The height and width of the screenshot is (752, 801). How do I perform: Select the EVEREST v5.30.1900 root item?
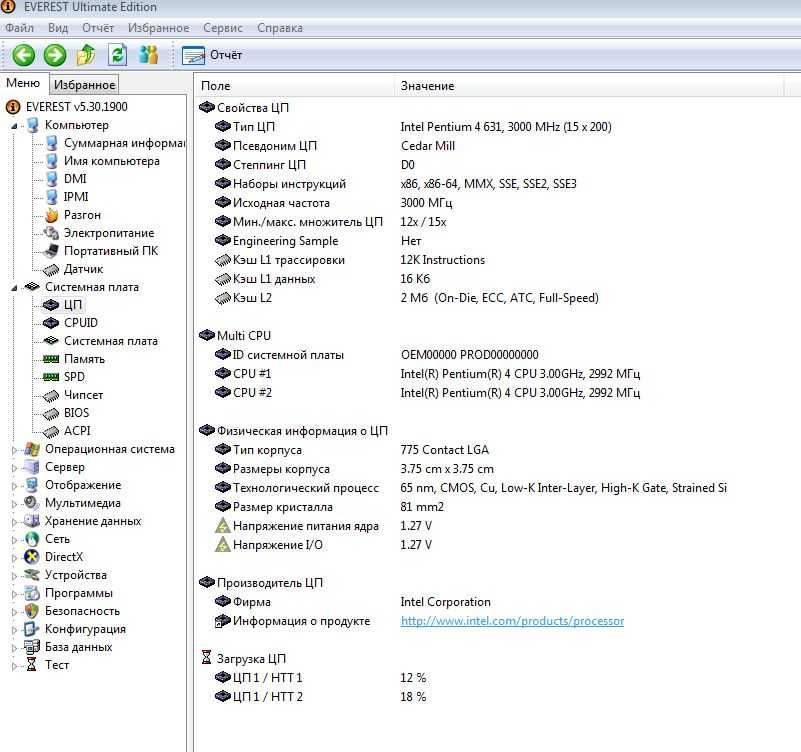(77, 107)
